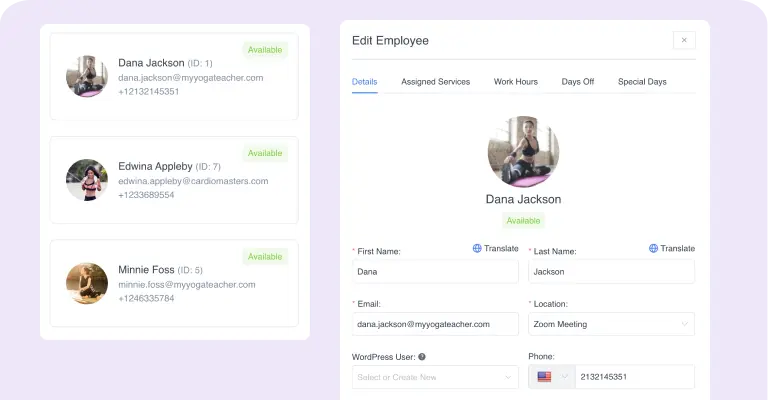Viewport: 768px width, 400px height.
Task: Click Translate link for Last Name
Action: [677, 248]
